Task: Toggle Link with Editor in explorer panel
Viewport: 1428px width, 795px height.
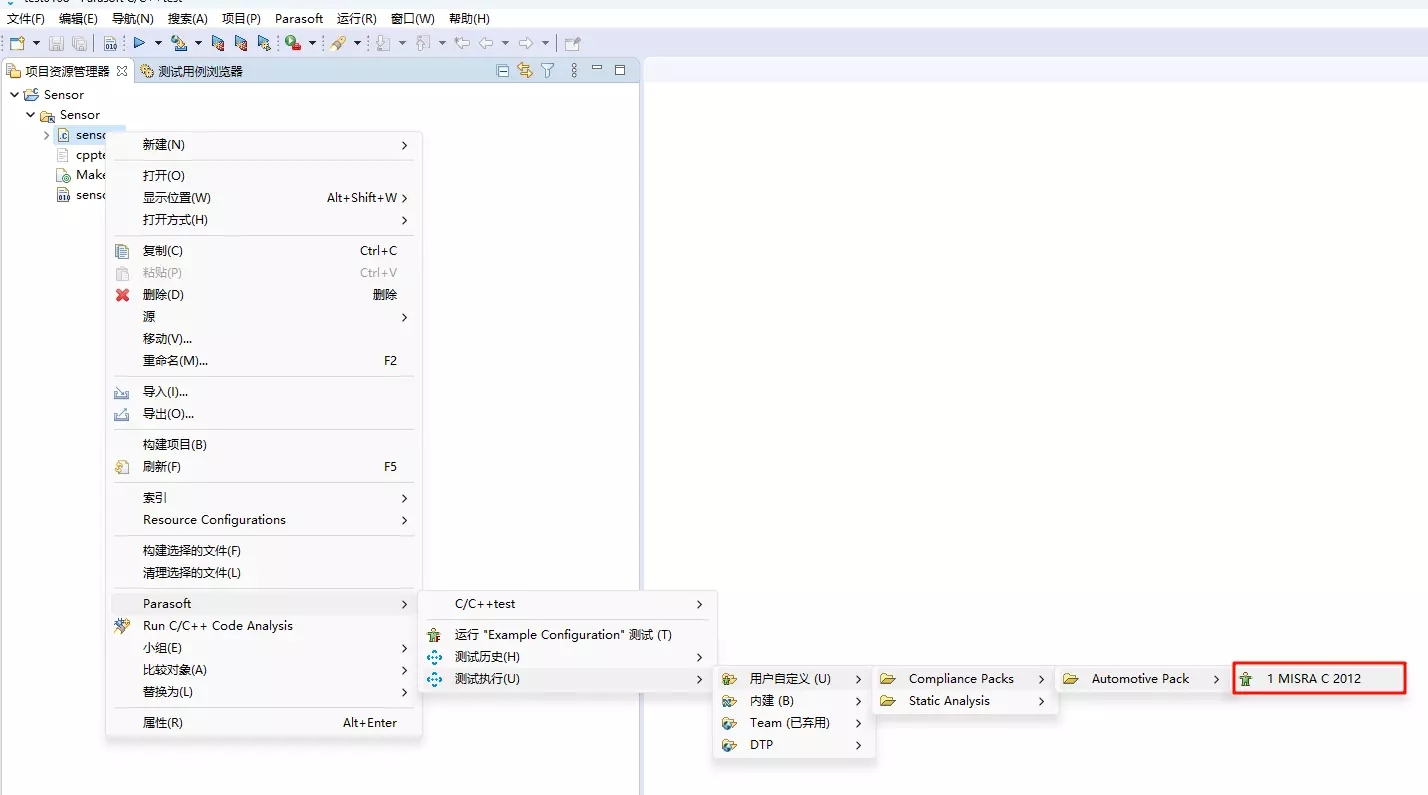Action: (525, 70)
